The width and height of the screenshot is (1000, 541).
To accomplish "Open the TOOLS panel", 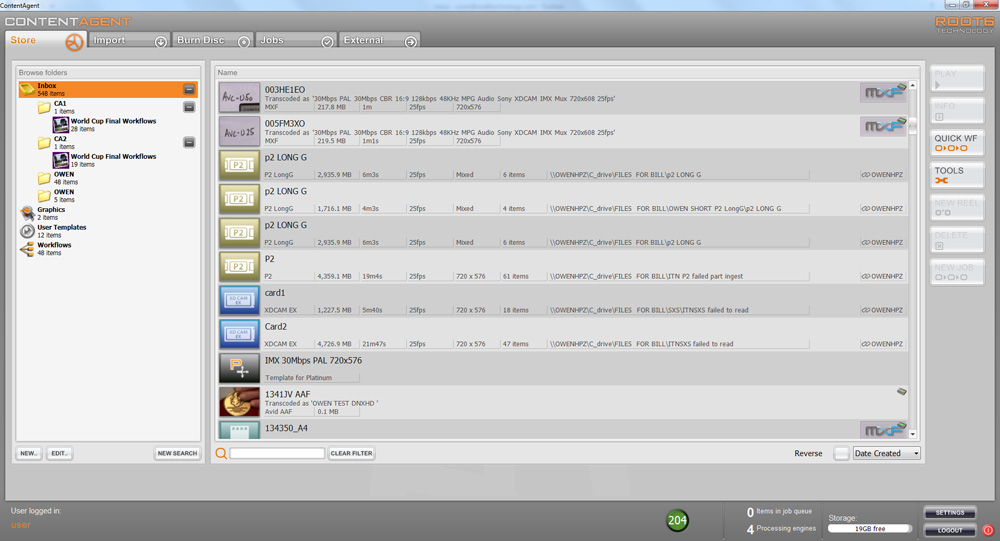I will point(957,175).
